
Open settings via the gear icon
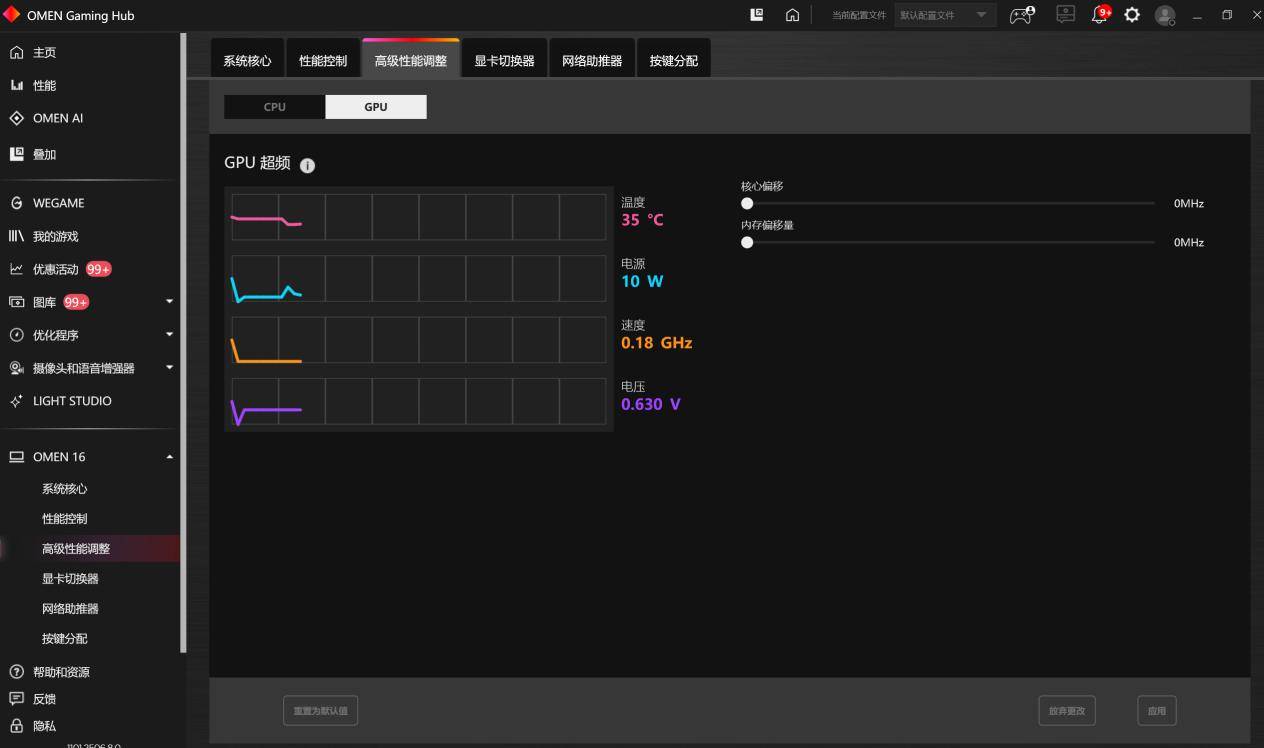click(1132, 15)
